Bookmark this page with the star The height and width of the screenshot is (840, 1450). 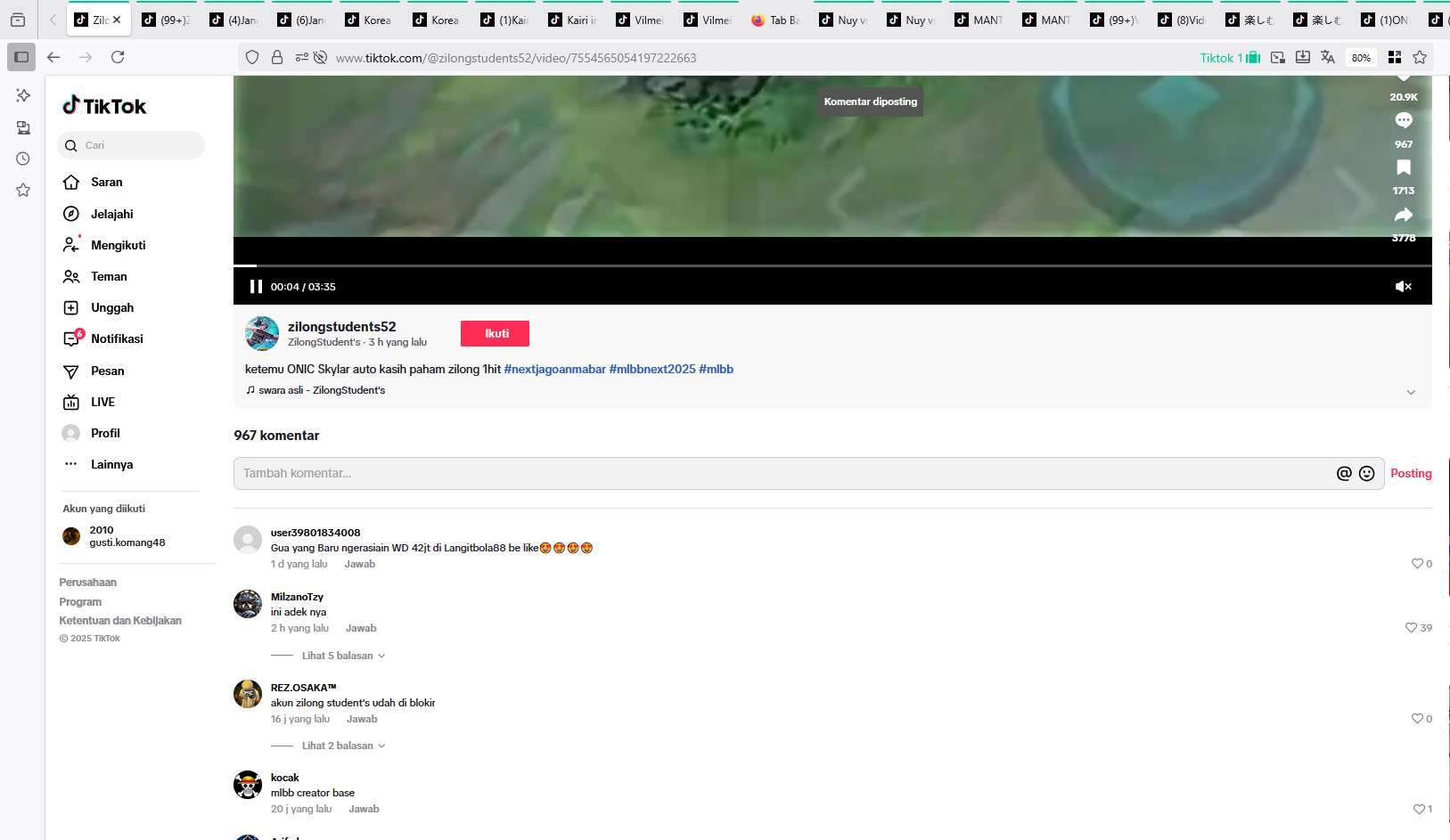click(x=1420, y=57)
